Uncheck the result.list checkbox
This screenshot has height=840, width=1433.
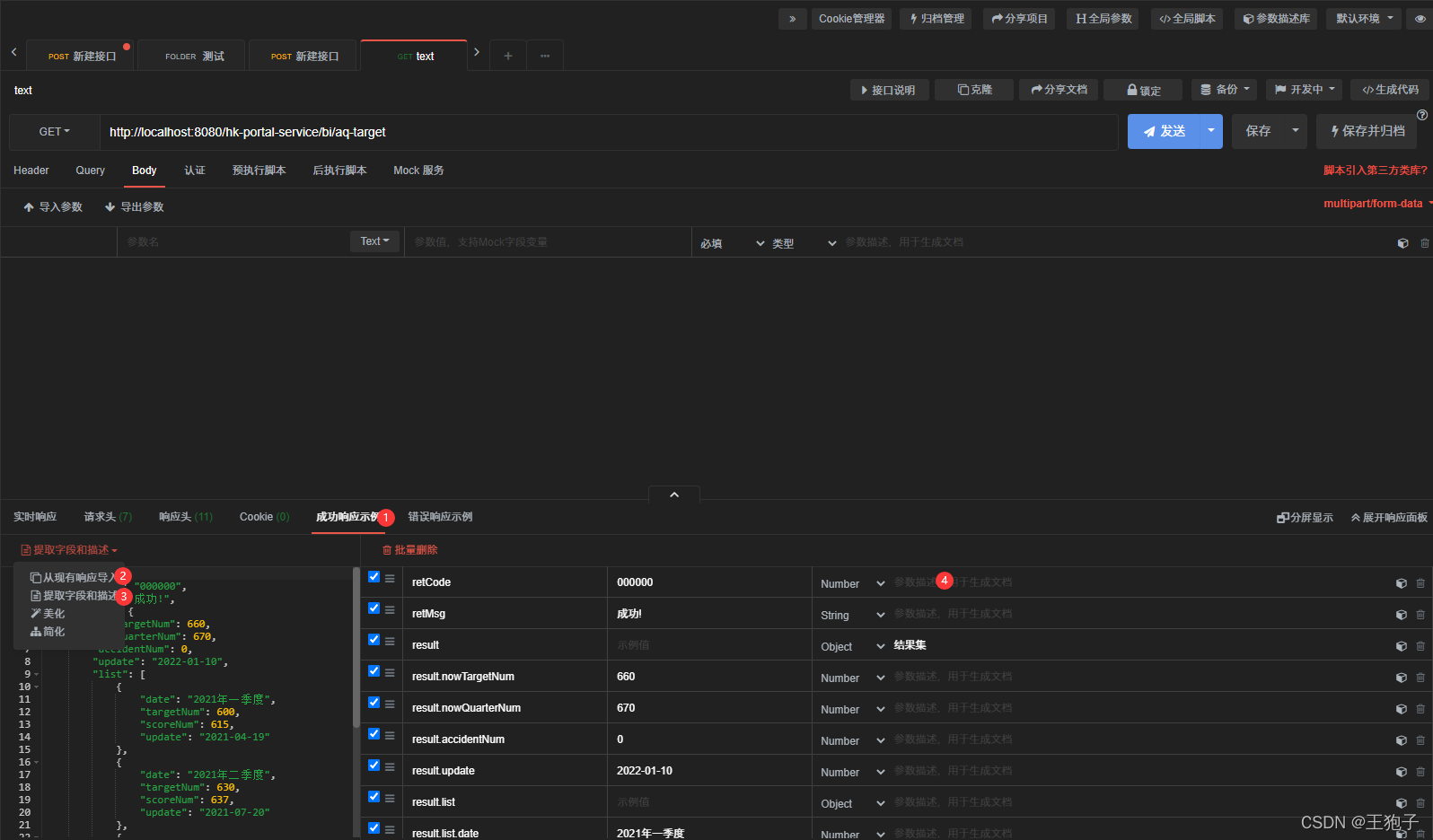pos(374,797)
